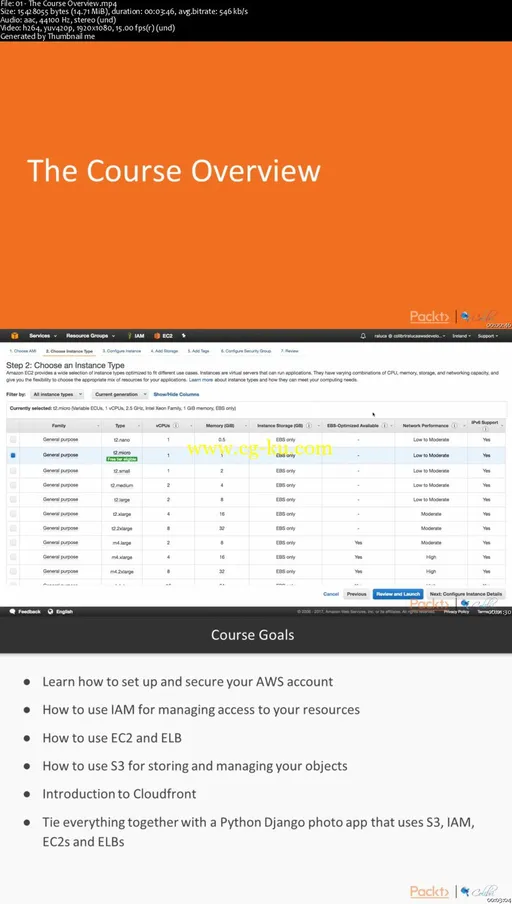Tick the t2.xlarge instance checkbox
Viewport: 512px width, 904px height.
coord(13,514)
